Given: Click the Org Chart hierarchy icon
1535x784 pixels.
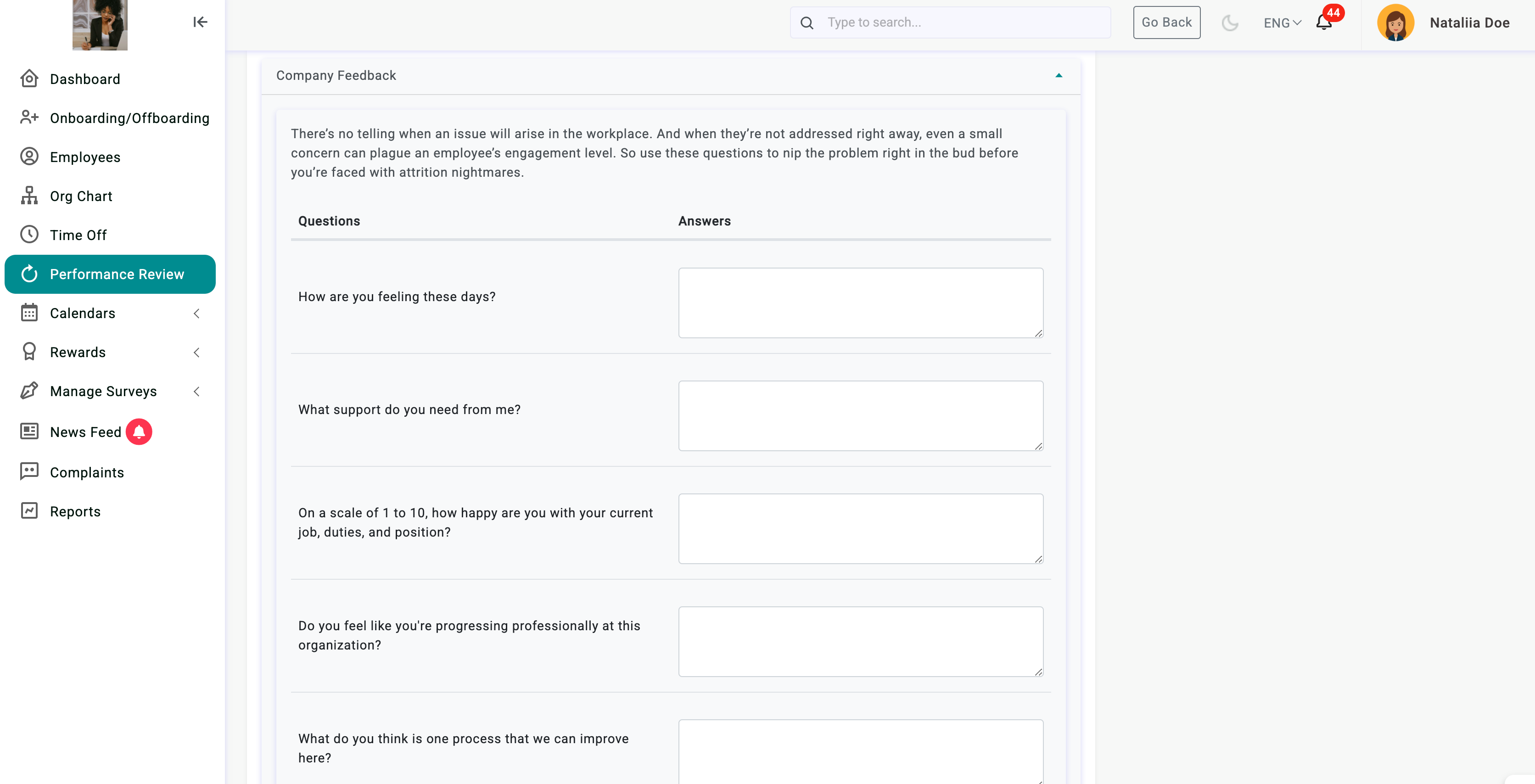Looking at the screenshot, I should [x=29, y=196].
